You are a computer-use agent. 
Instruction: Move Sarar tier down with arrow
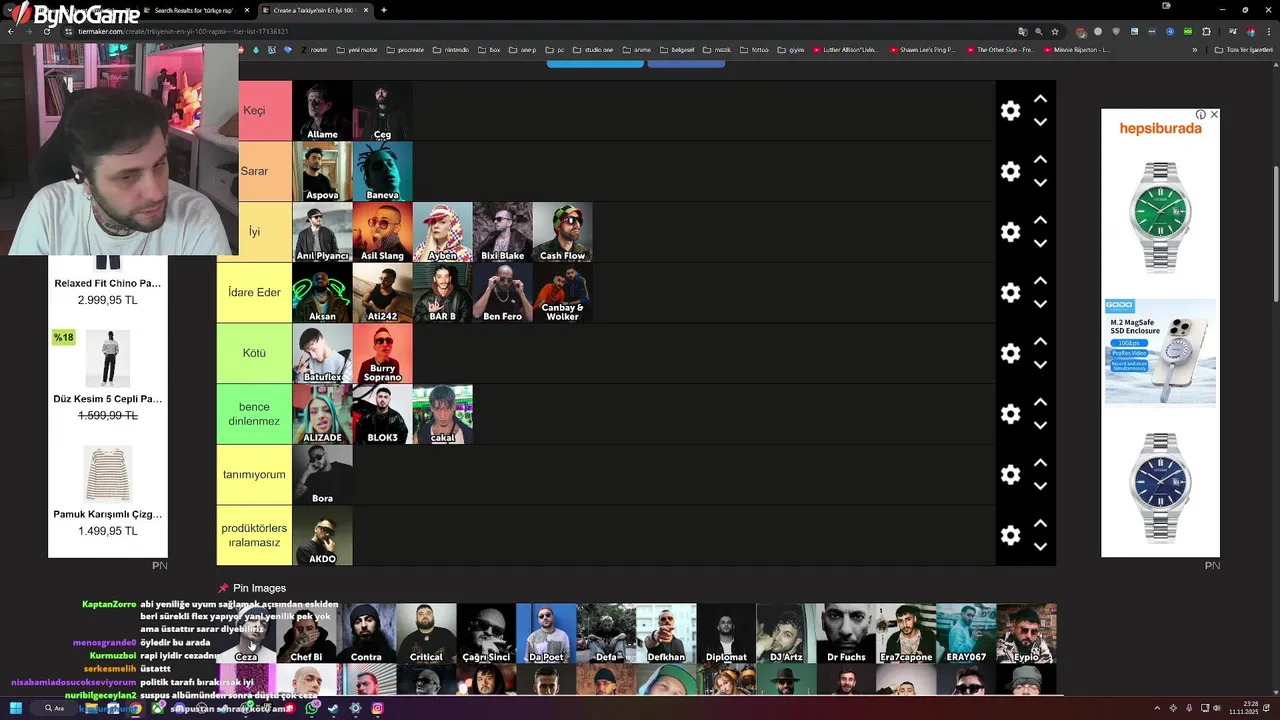pos(1040,183)
